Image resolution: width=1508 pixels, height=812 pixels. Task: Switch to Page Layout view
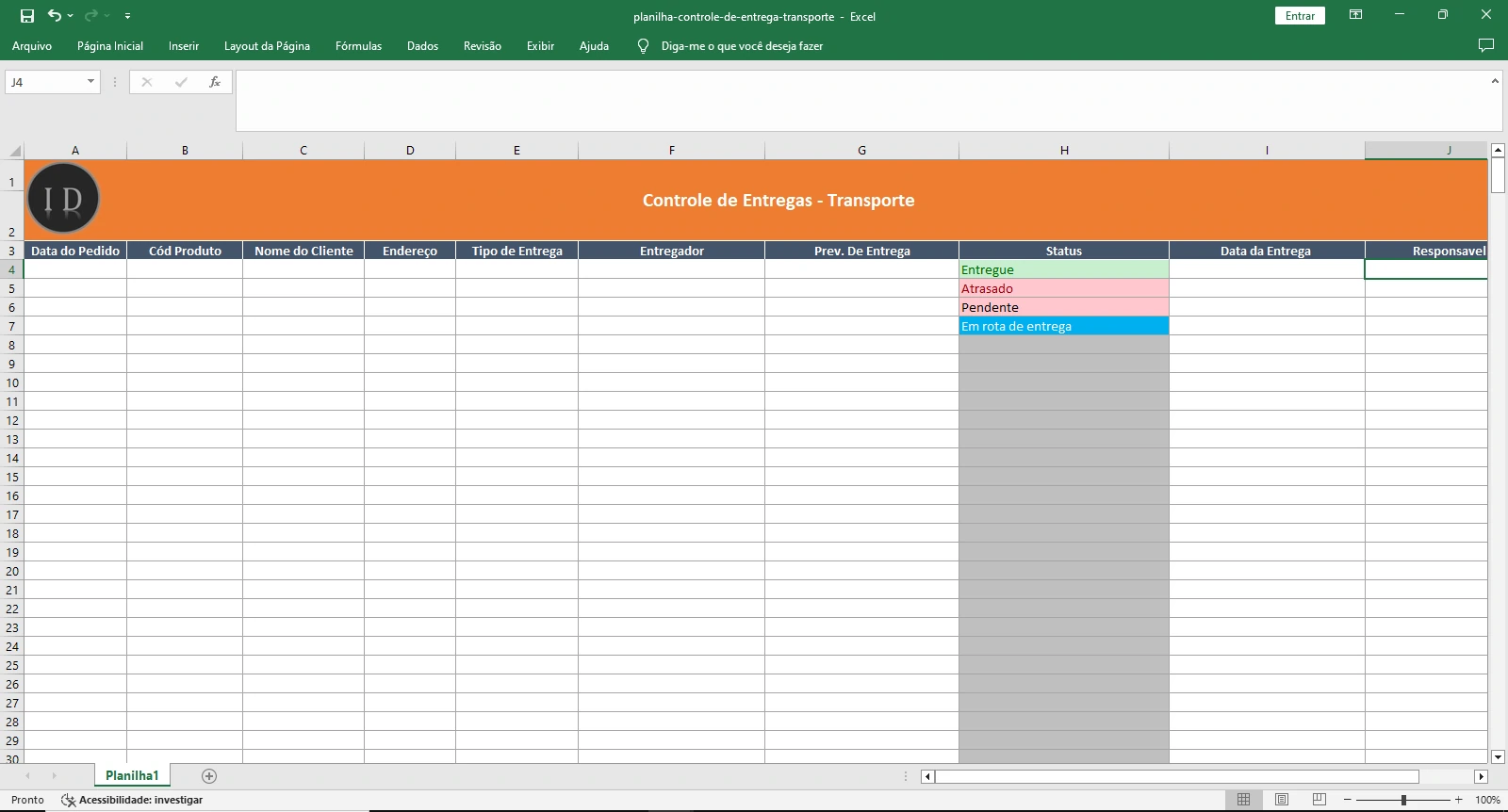1281,800
